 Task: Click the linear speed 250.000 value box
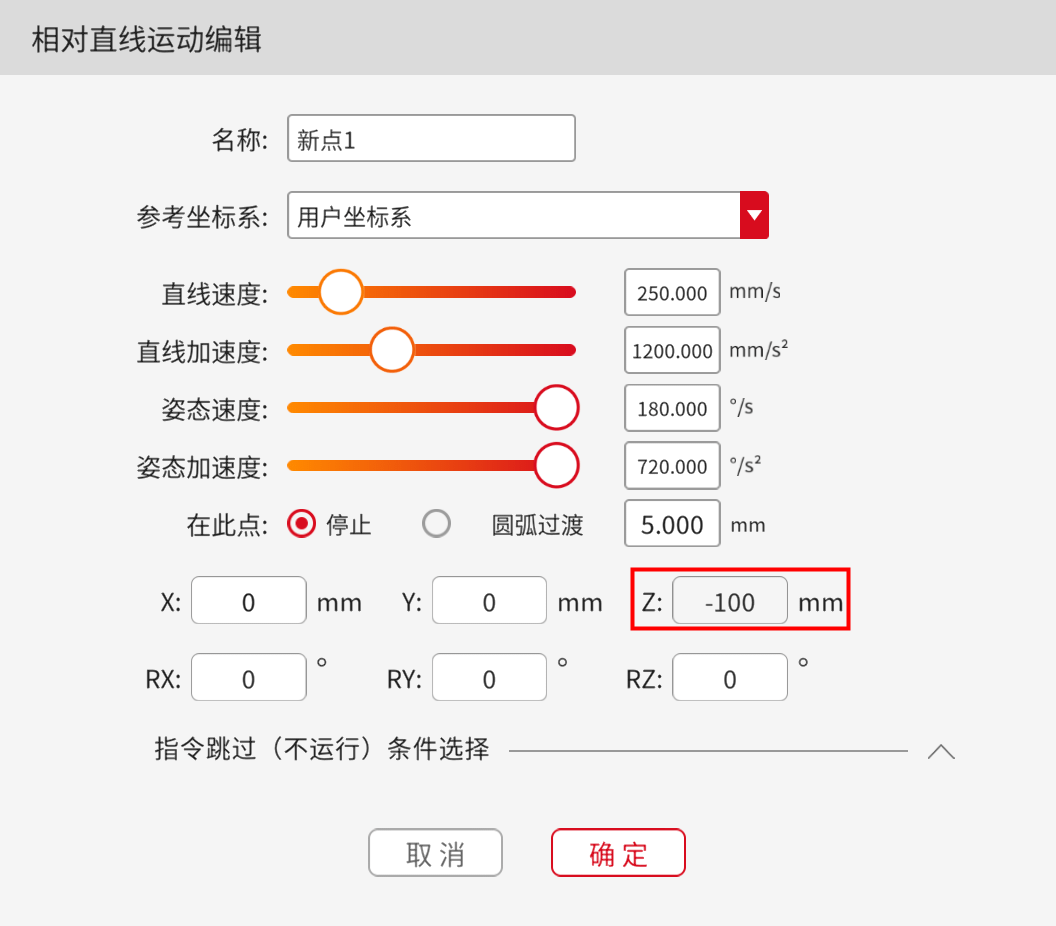[672, 293]
